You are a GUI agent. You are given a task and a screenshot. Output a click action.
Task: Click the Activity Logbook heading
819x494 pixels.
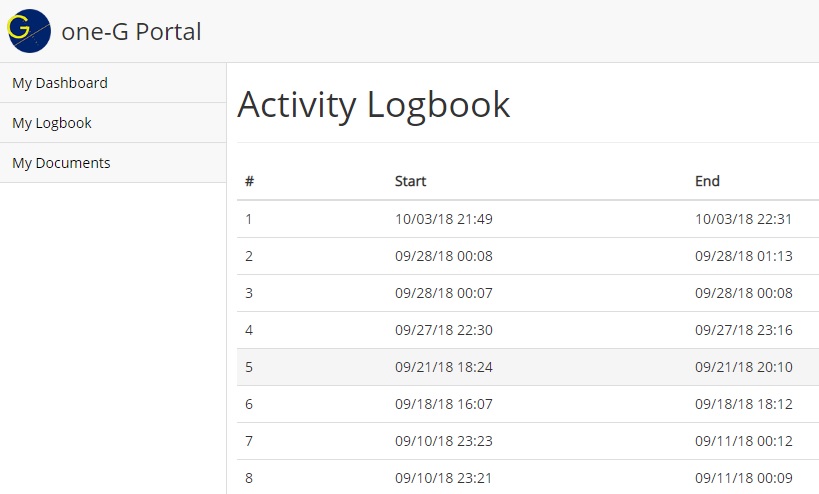coord(374,104)
